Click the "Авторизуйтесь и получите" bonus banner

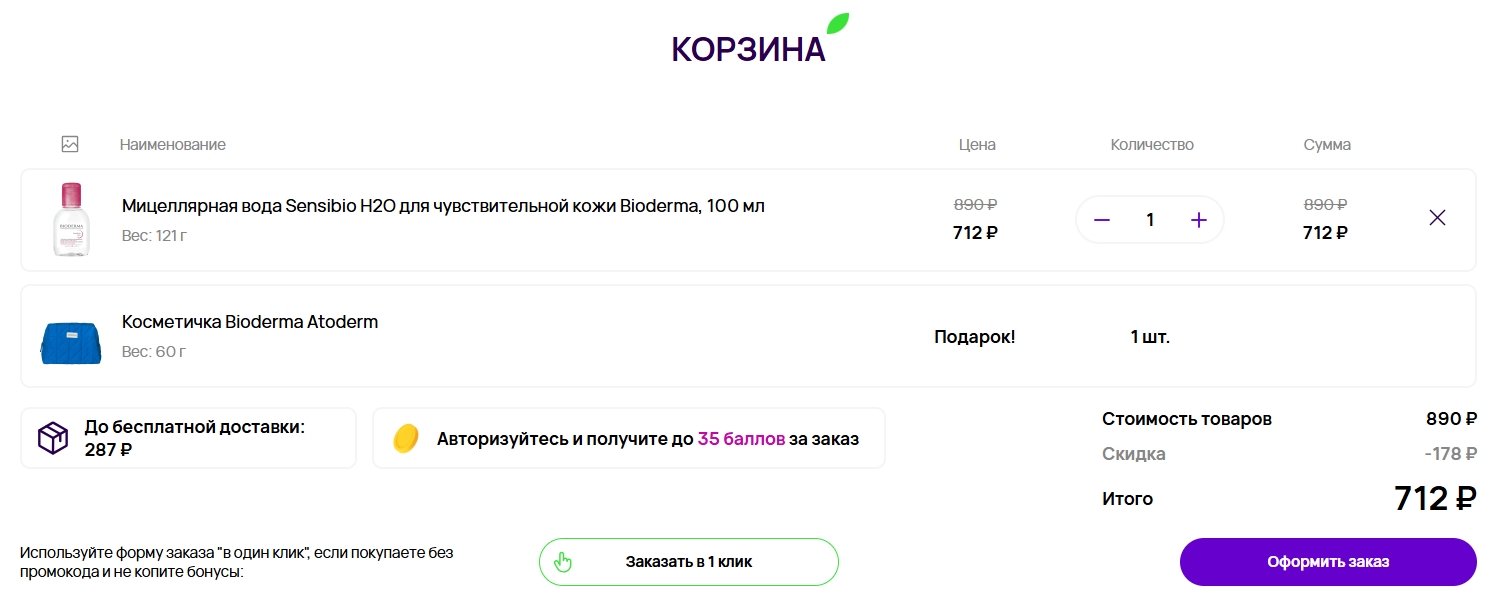click(628, 438)
